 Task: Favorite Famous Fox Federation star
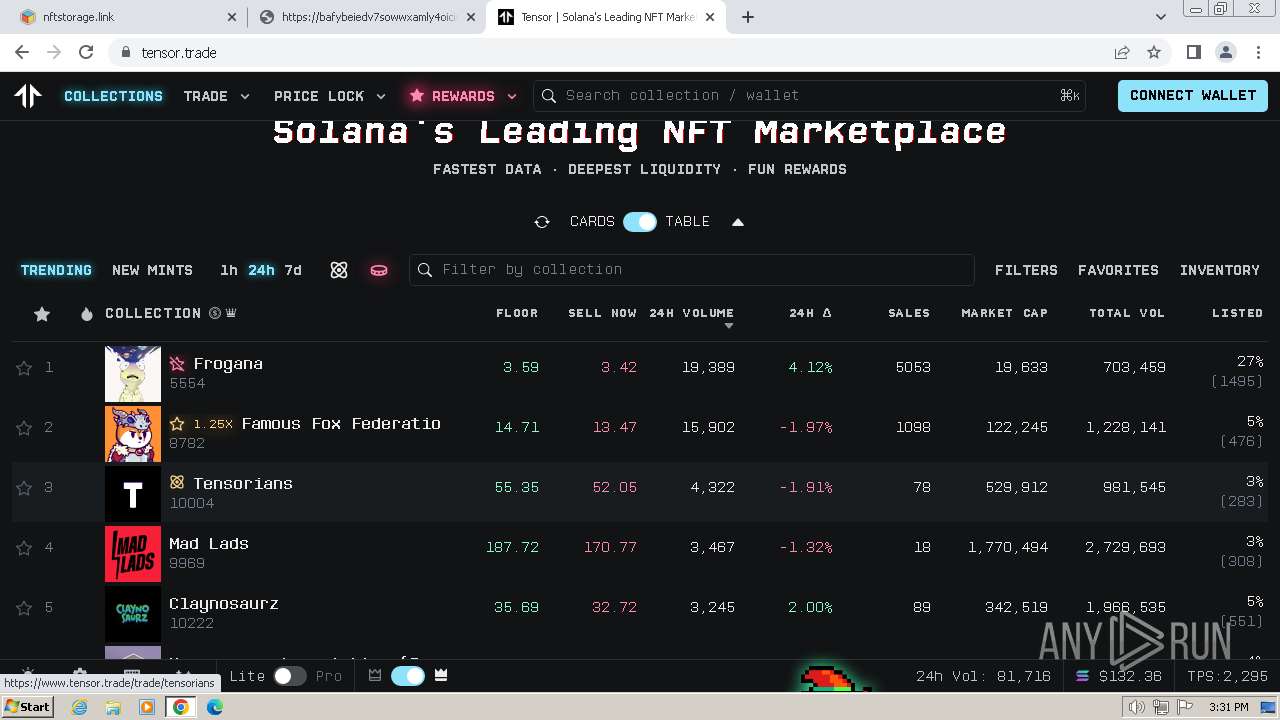pos(24,428)
